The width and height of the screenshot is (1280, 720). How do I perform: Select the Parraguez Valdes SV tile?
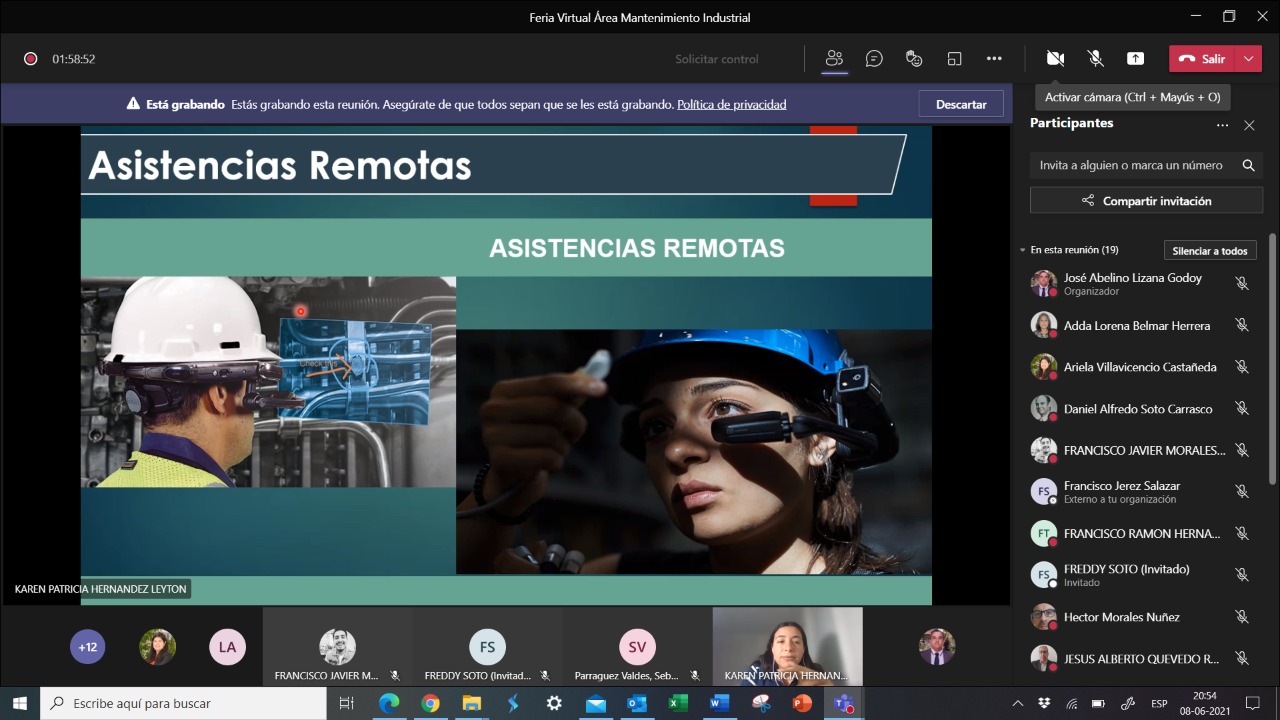637,646
